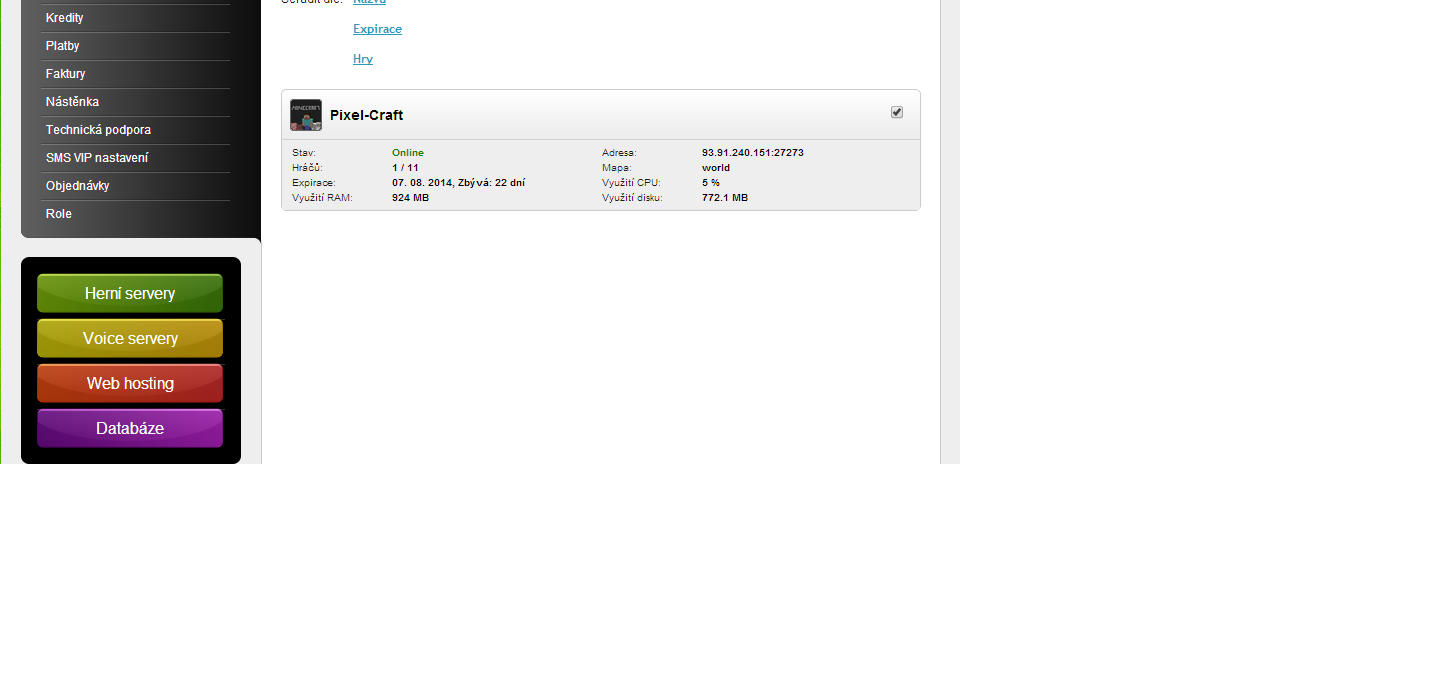Sort servers by Název

pos(368,2)
